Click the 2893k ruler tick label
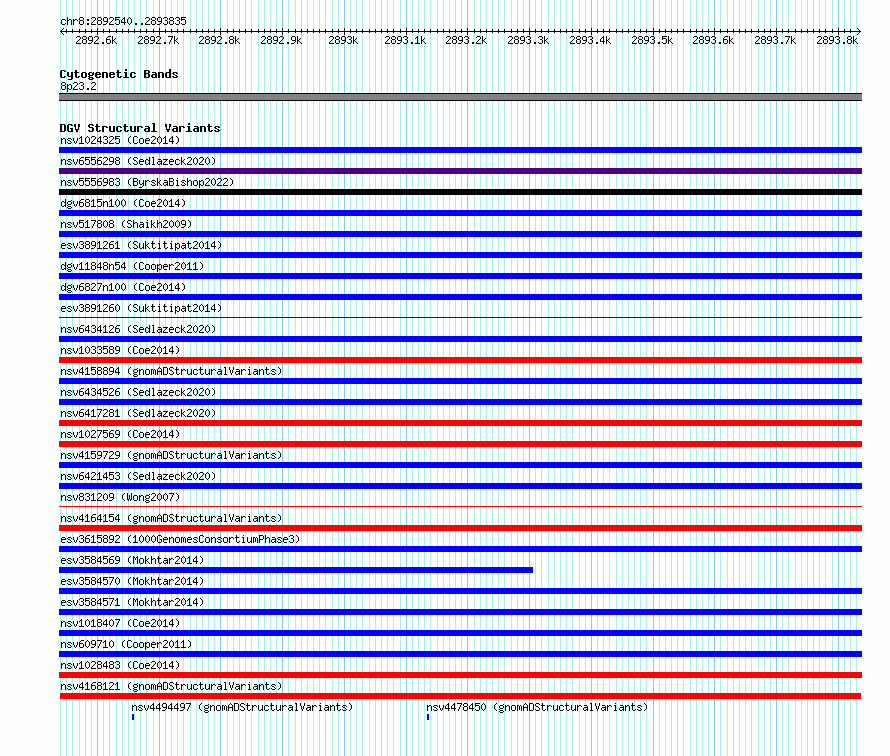 click(x=343, y=40)
